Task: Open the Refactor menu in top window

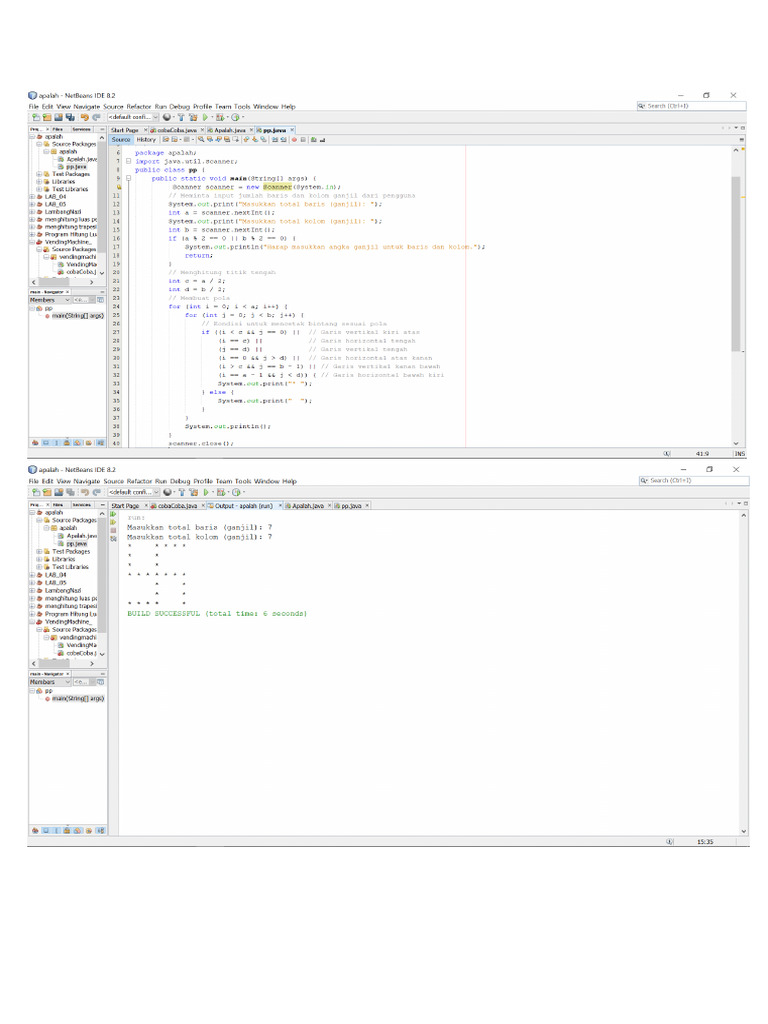Action: tap(139, 106)
